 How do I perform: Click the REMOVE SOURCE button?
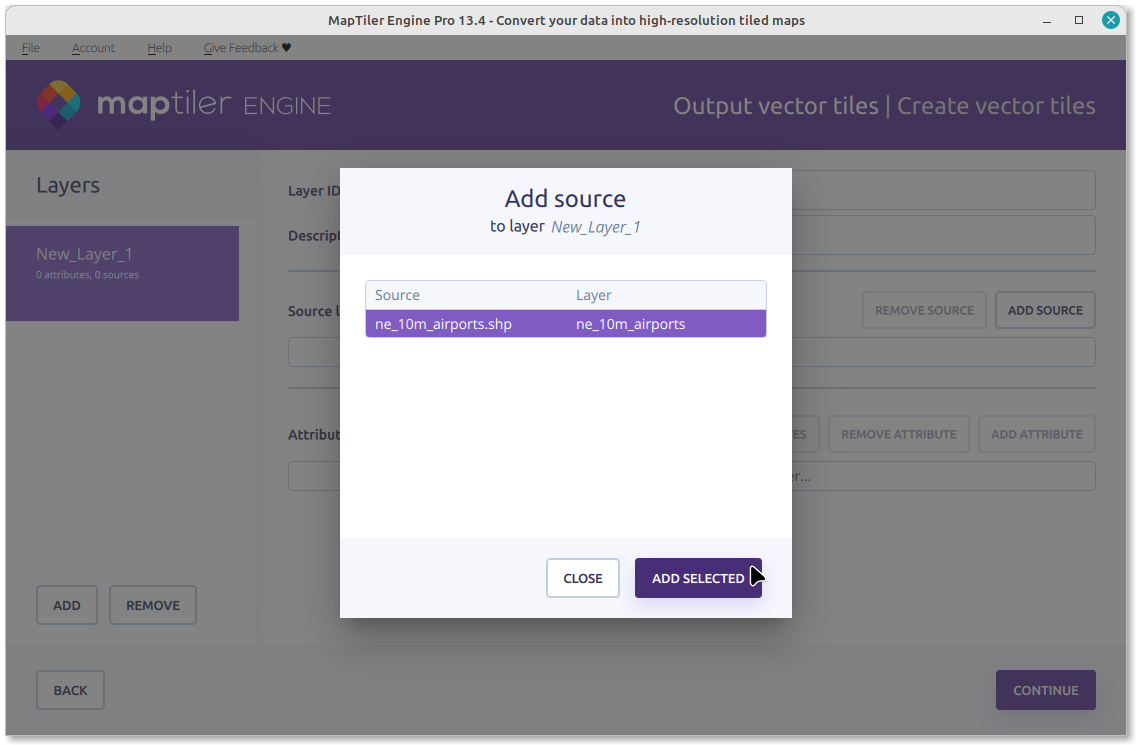pos(924,310)
